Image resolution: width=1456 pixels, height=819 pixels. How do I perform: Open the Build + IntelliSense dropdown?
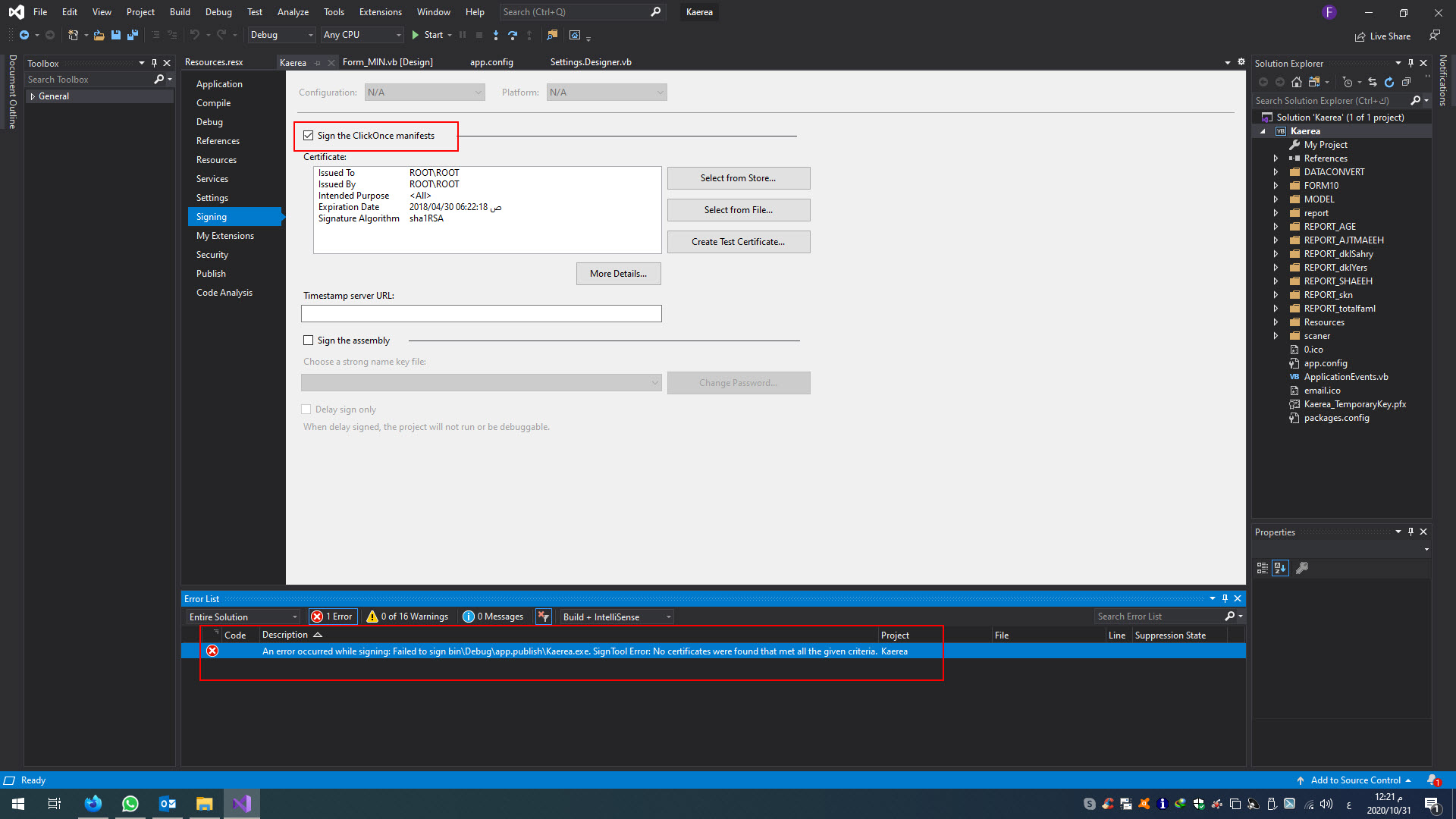click(617, 617)
